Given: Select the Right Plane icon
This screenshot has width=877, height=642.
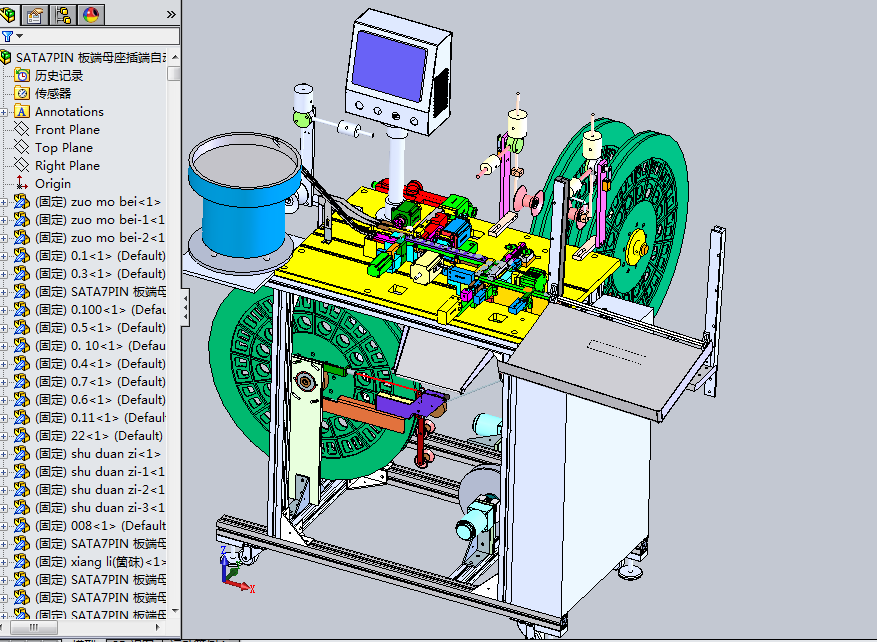Looking at the screenshot, I should tap(22, 166).
